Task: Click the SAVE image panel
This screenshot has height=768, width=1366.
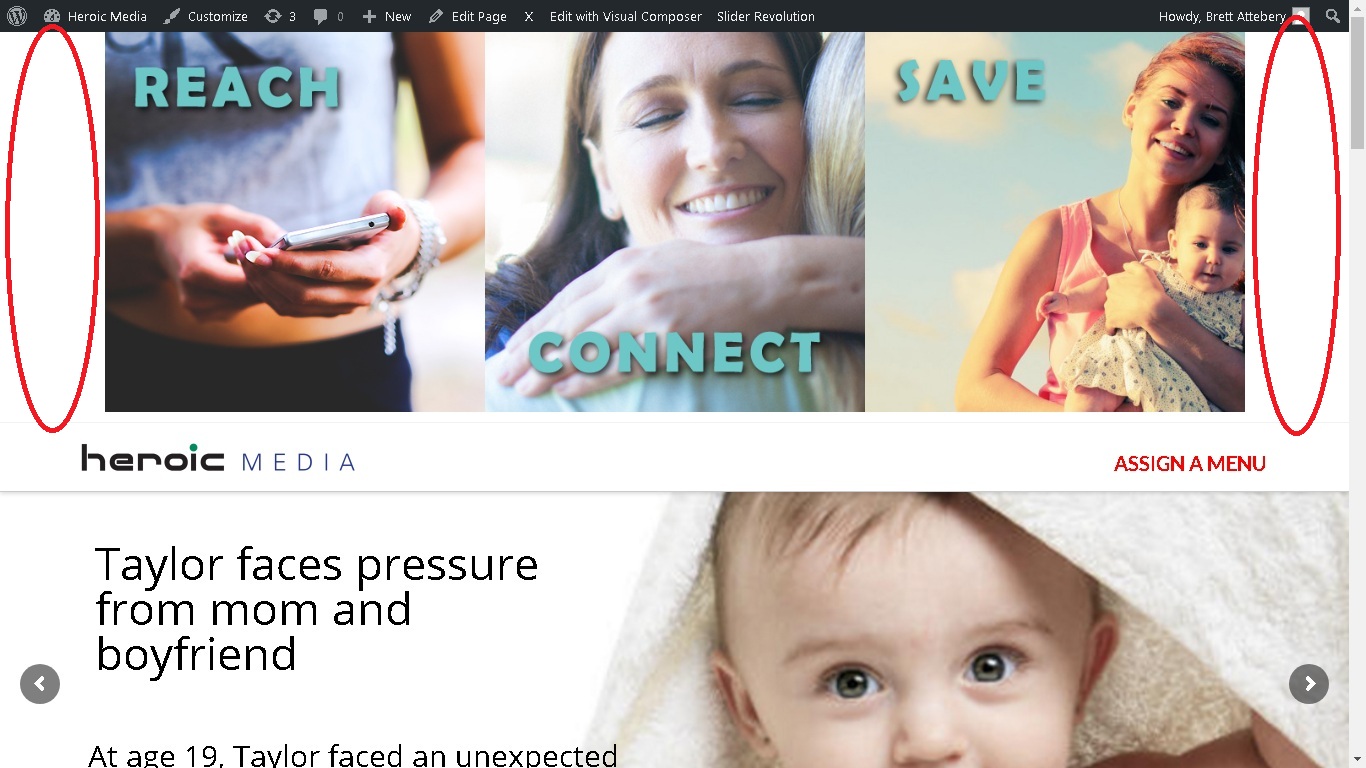Action: pyautogui.click(x=1055, y=222)
